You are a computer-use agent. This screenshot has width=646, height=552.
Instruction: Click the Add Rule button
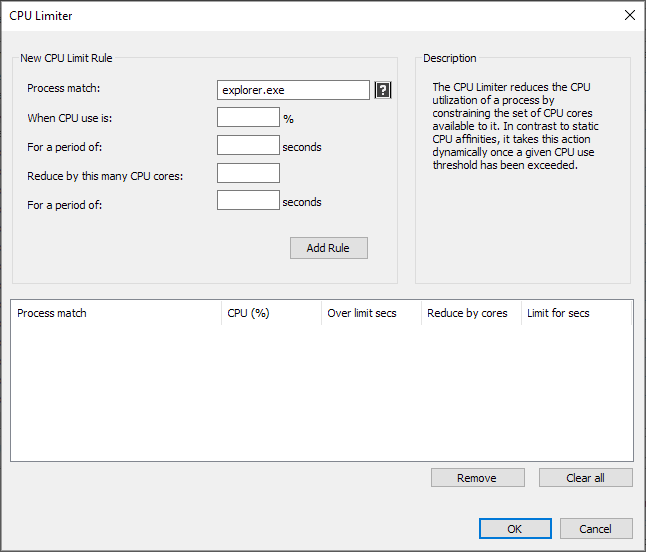(x=329, y=248)
